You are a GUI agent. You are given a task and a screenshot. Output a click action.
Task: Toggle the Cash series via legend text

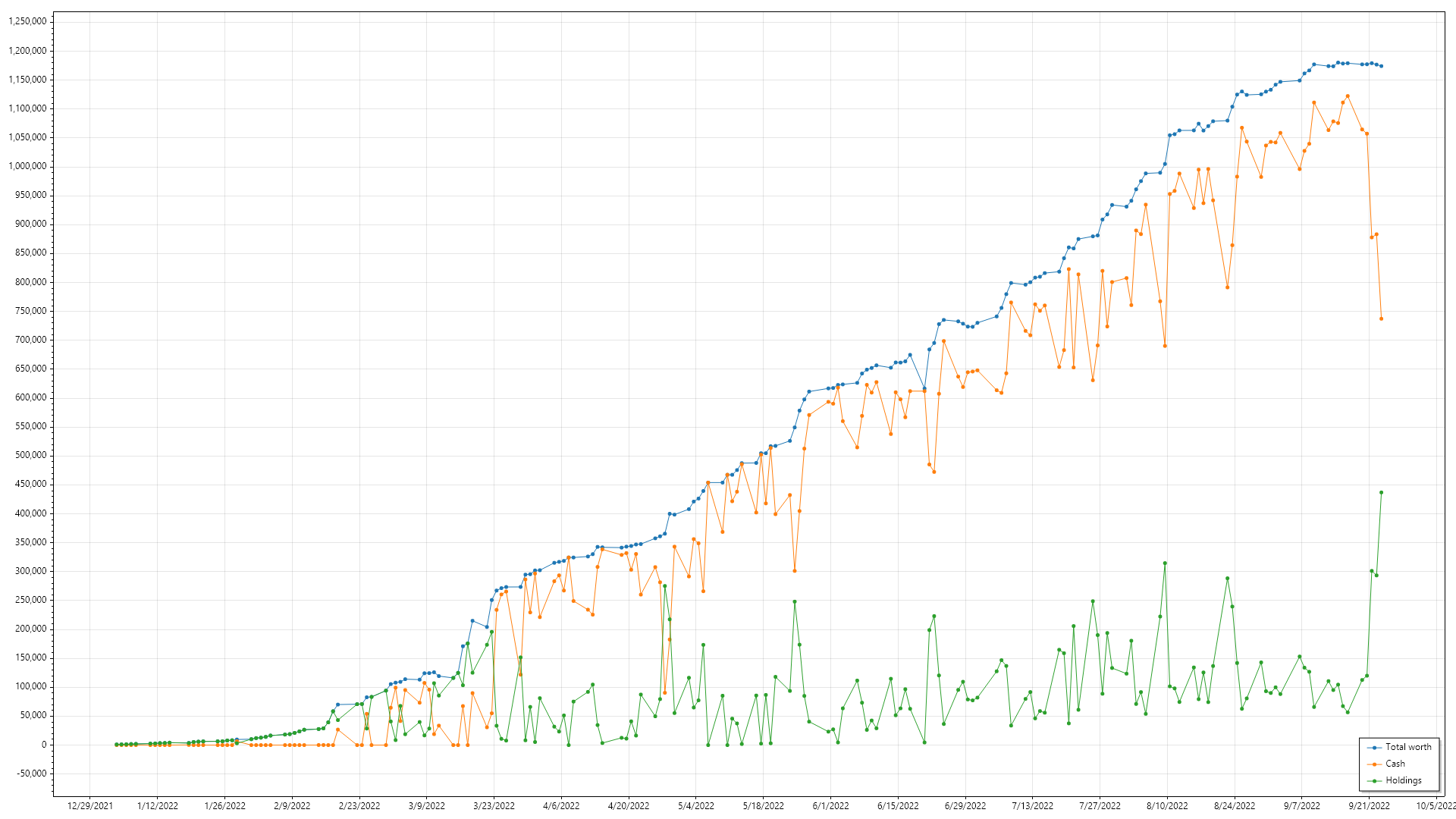[1395, 764]
